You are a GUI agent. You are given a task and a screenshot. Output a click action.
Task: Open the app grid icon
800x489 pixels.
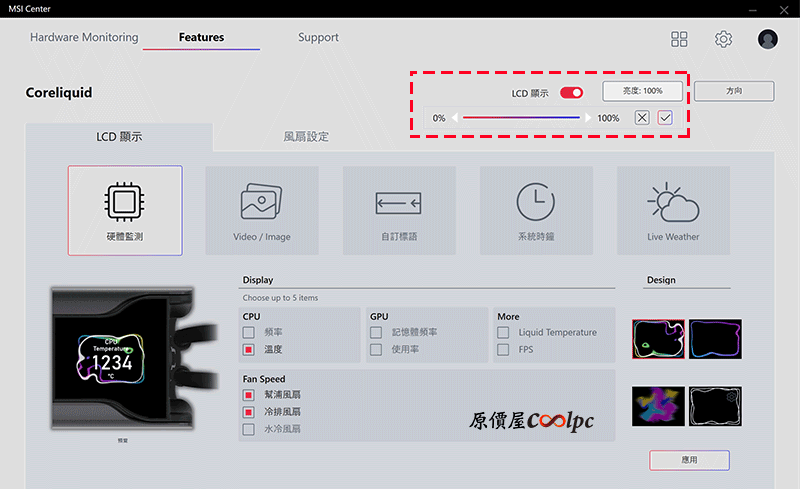[679, 39]
